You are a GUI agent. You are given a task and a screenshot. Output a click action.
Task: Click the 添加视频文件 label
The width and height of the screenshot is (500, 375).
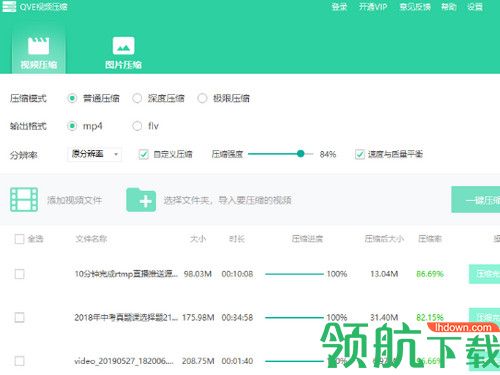tap(74, 200)
